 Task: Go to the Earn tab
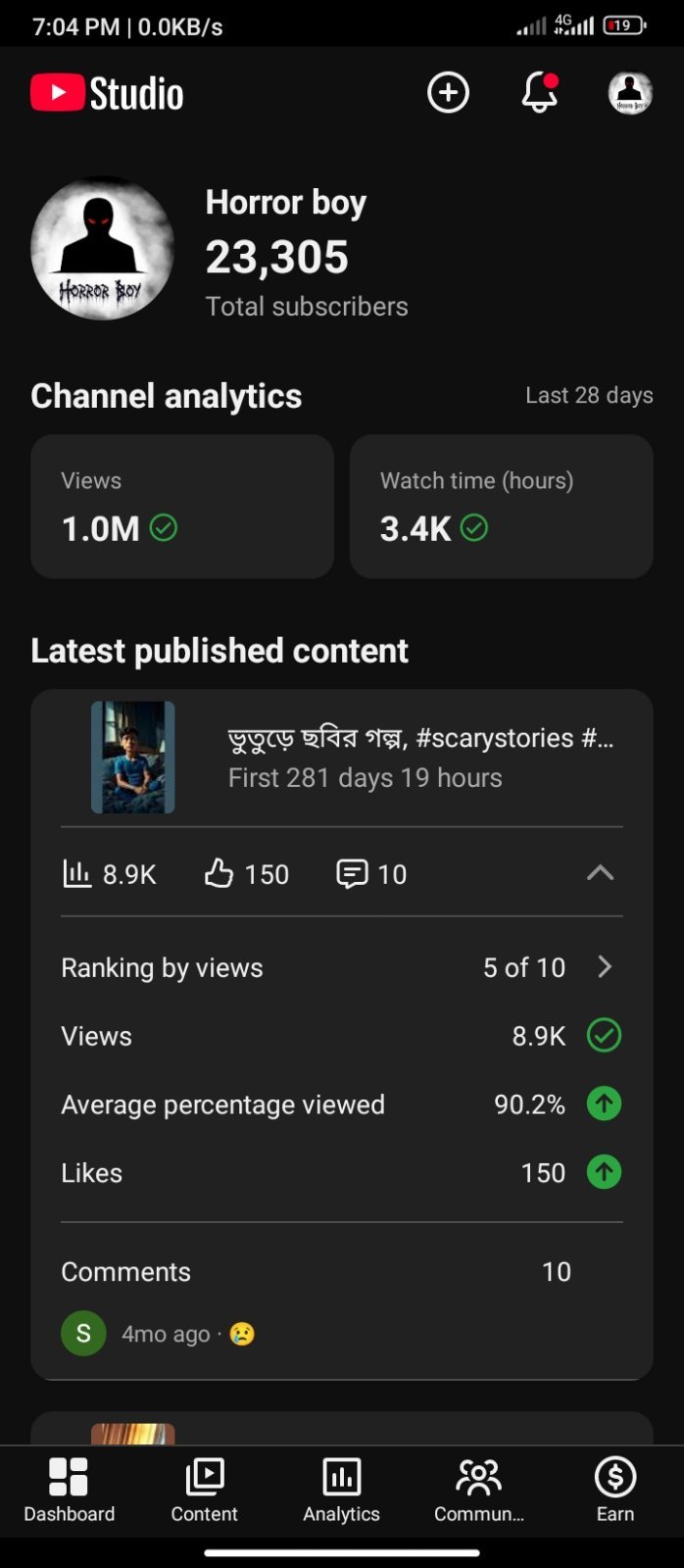pos(615,1490)
